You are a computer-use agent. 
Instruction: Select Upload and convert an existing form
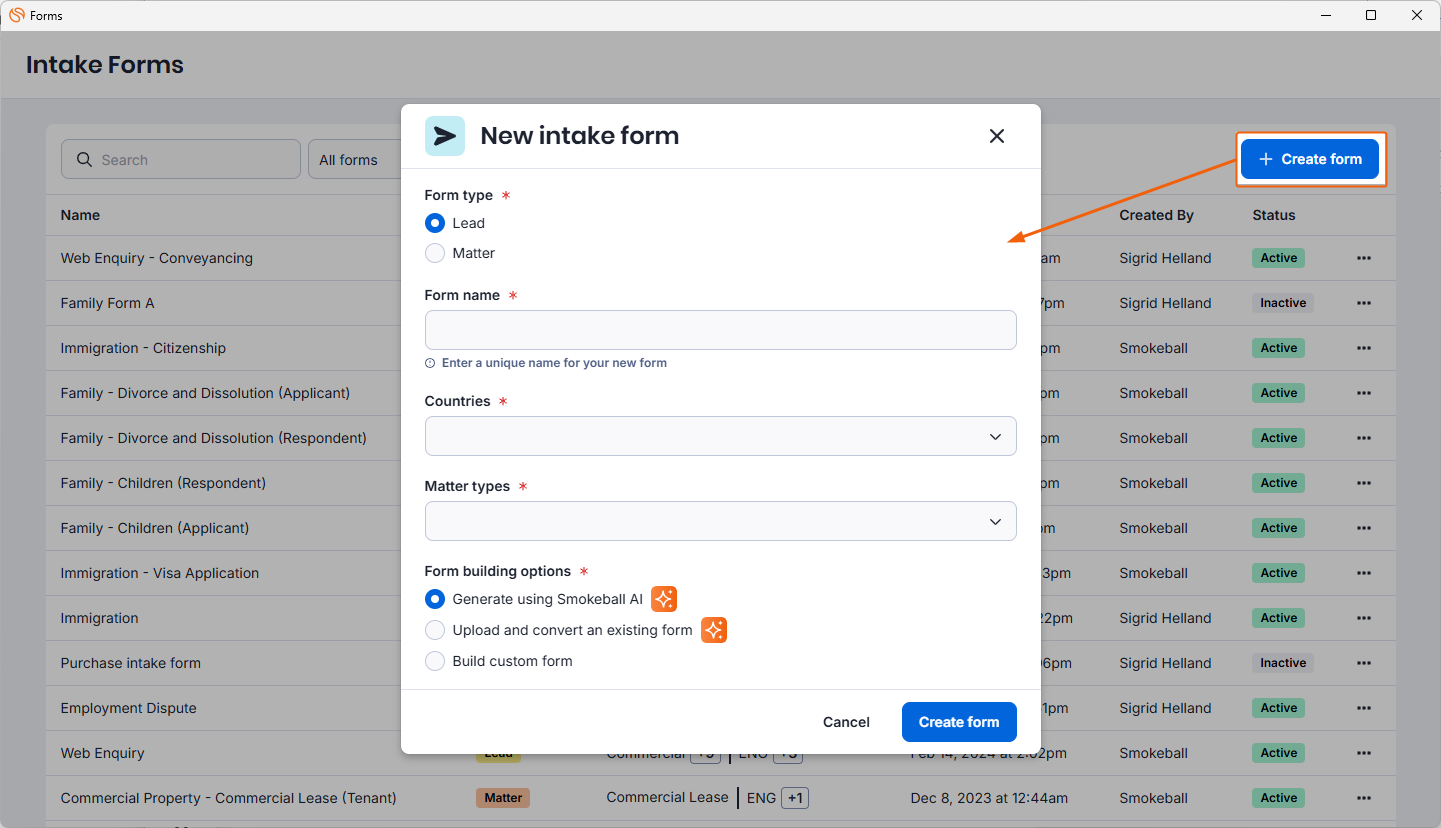pyautogui.click(x=435, y=630)
